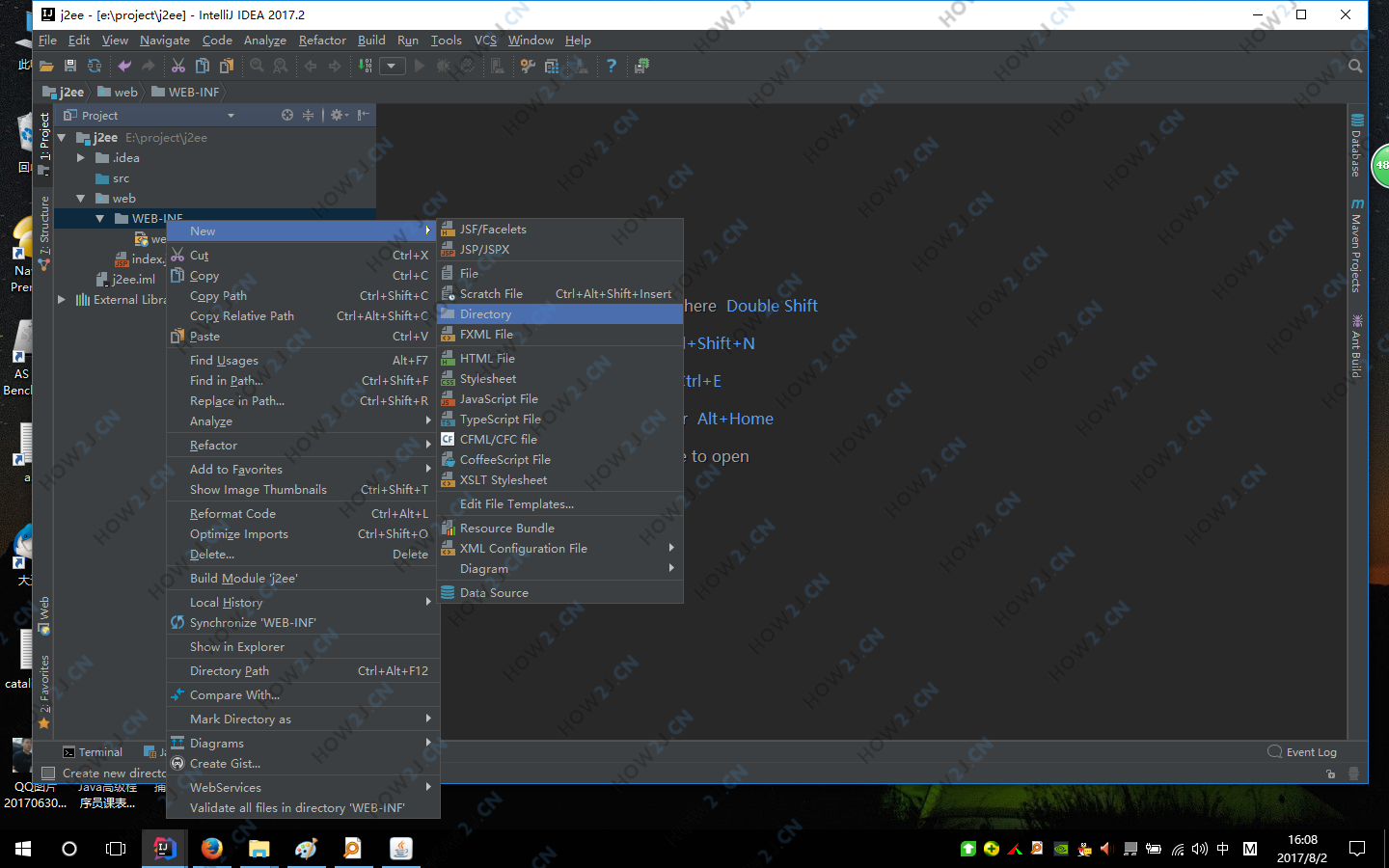Click the Cut scissors toolbar icon
1389x868 pixels.
(178, 67)
